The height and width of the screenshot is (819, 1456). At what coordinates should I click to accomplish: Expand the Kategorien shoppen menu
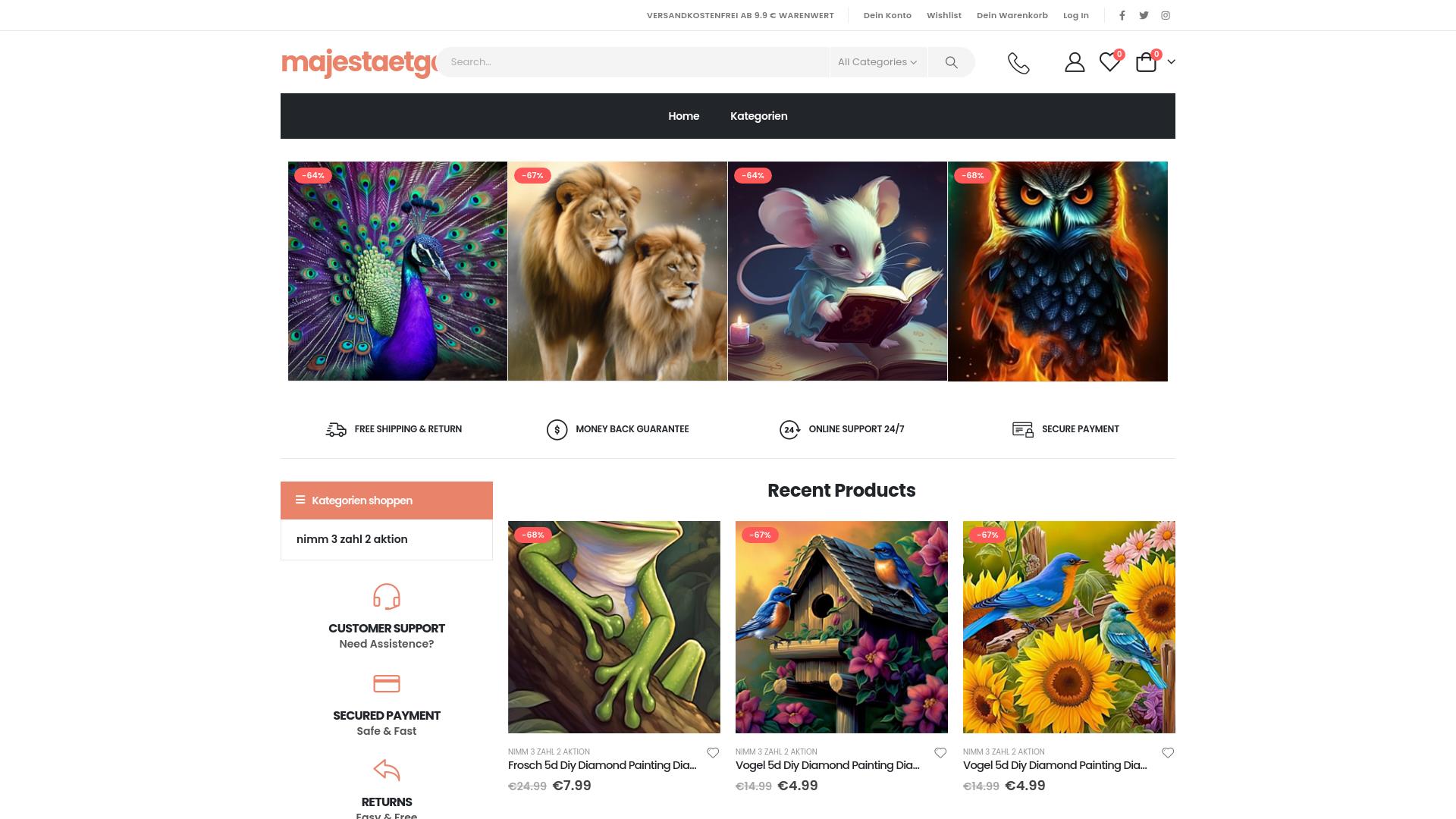[x=386, y=500]
